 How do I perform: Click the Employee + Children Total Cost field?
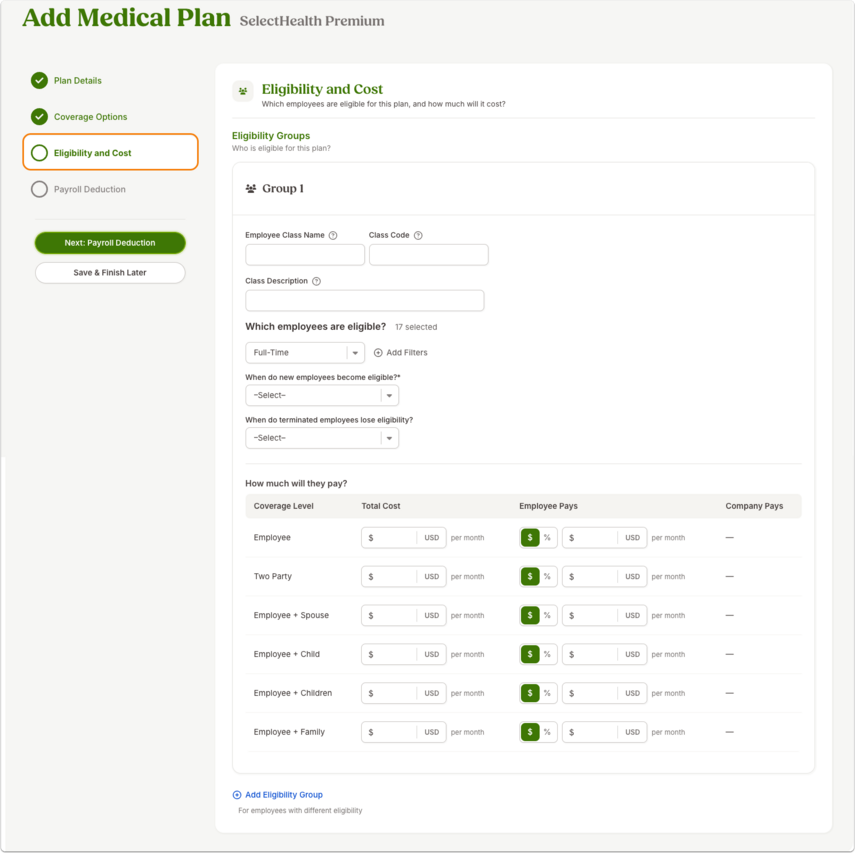coord(404,693)
